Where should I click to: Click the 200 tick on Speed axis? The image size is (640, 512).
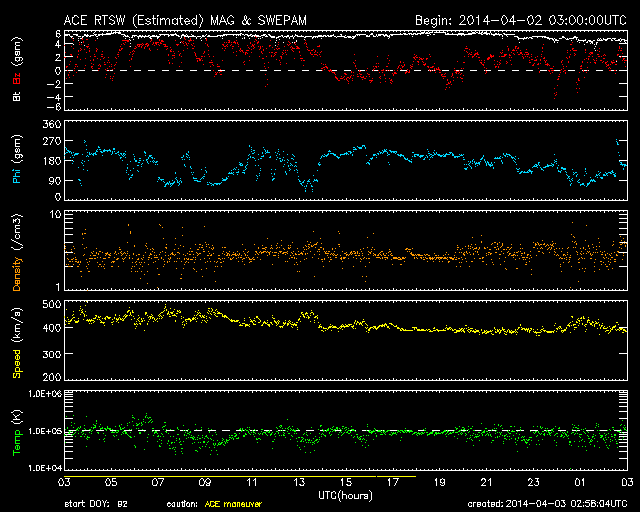[x=48, y=378]
